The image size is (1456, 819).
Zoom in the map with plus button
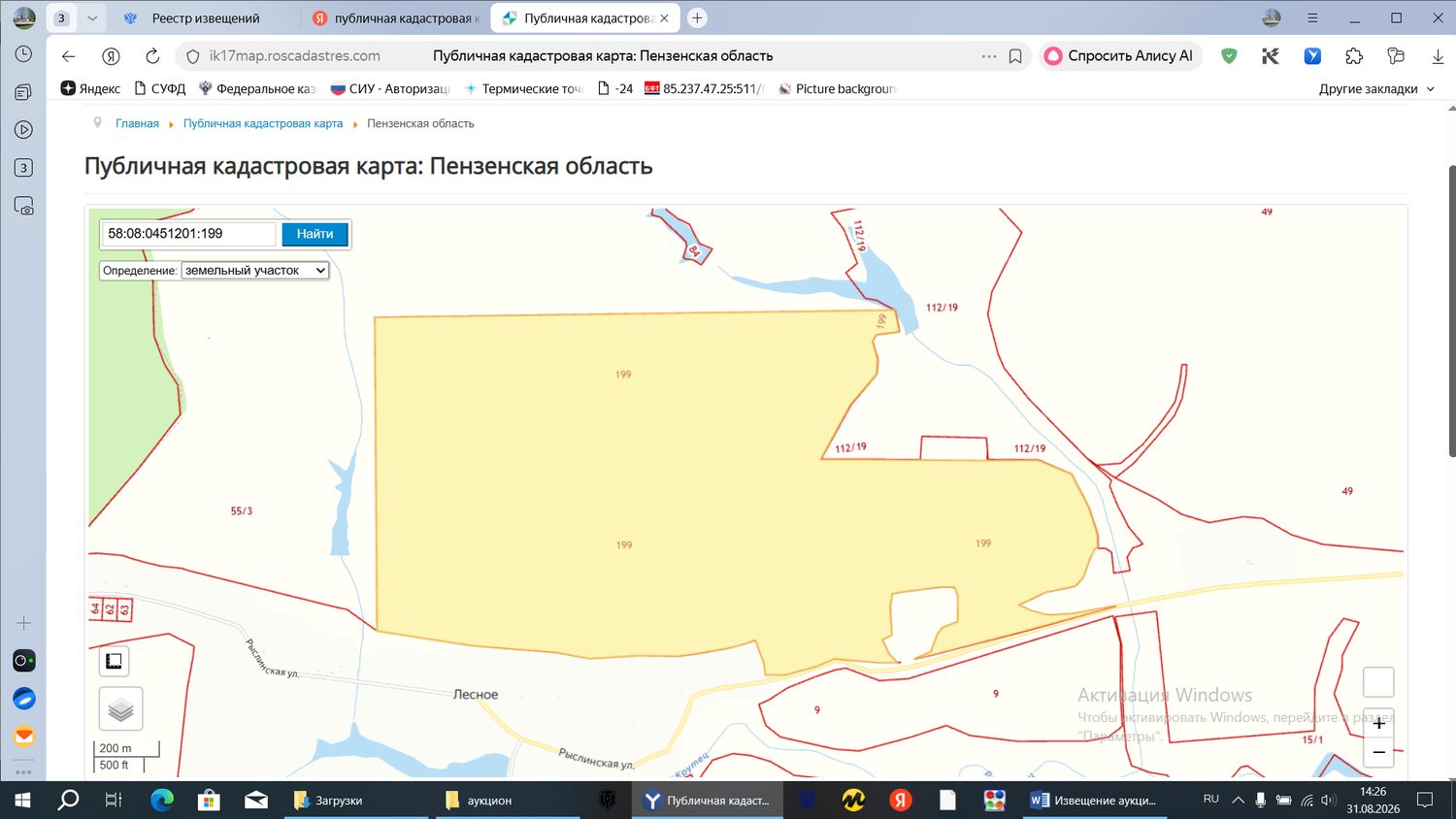(1378, 723)
